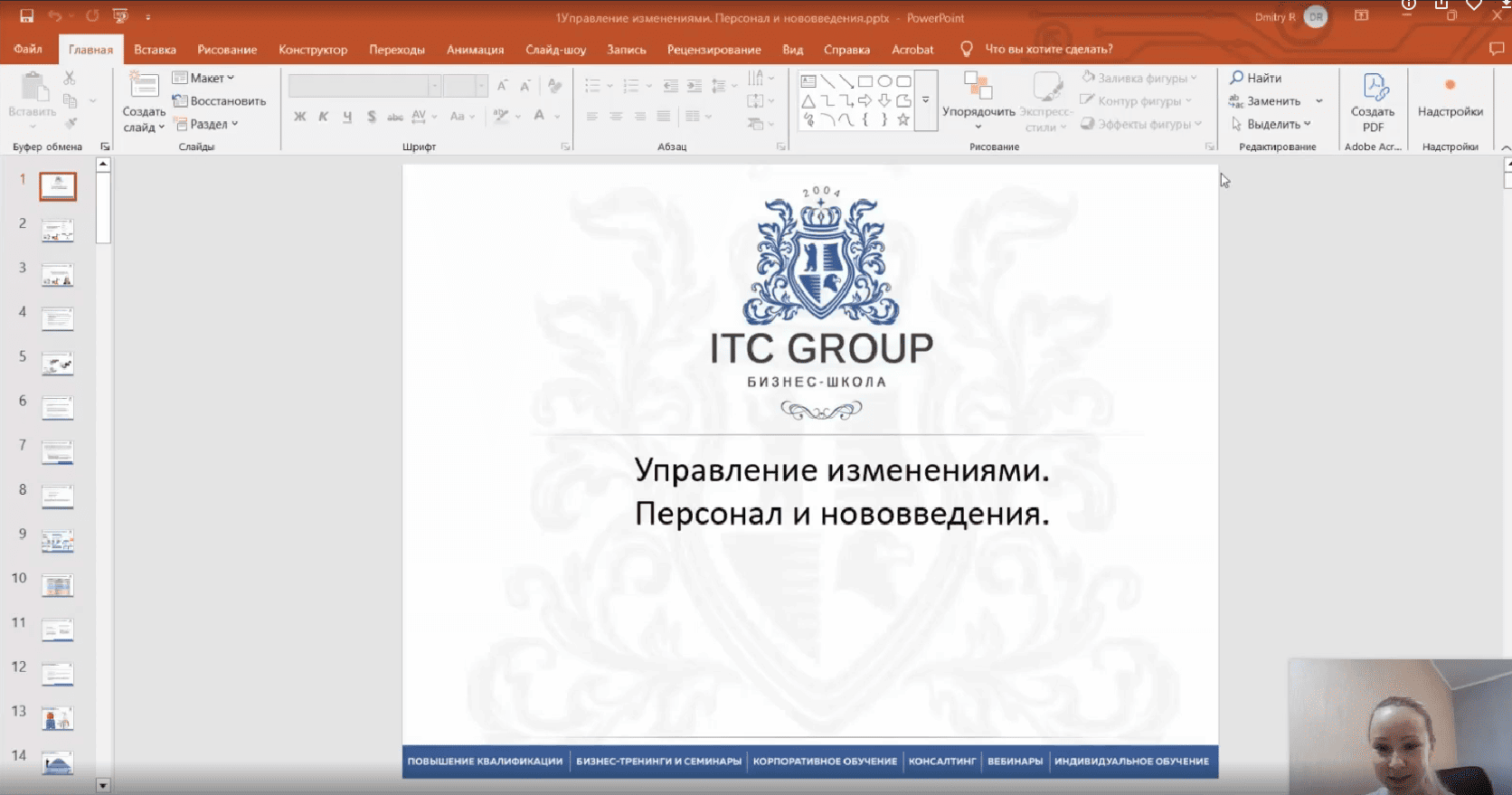Click the Create new slide icon

[x=144, y=87]
